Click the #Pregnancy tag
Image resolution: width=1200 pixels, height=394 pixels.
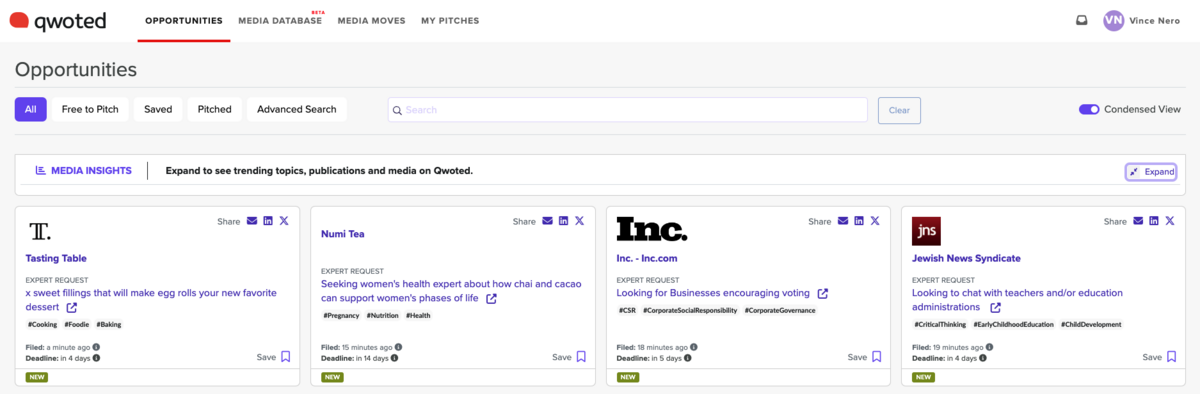point(341,315)
